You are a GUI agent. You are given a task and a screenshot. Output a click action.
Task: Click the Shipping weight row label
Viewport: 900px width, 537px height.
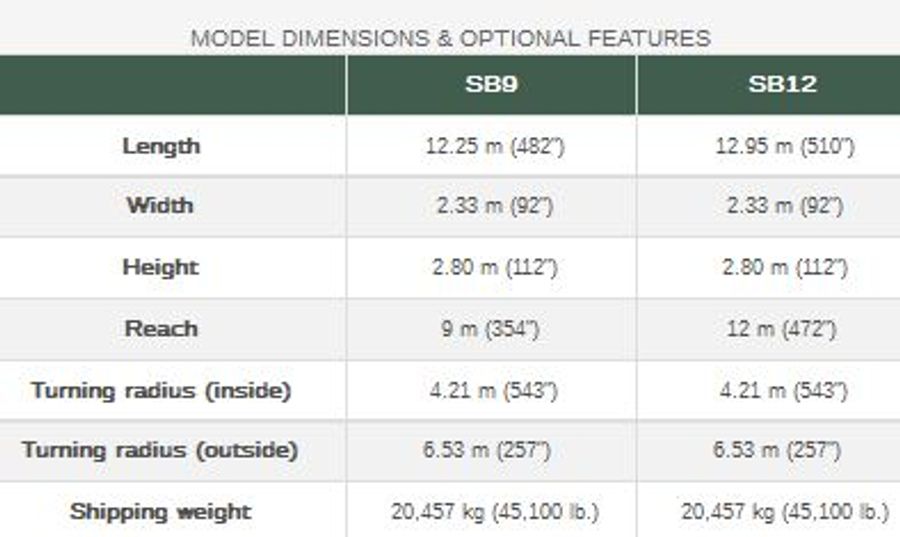pos(160,512)
